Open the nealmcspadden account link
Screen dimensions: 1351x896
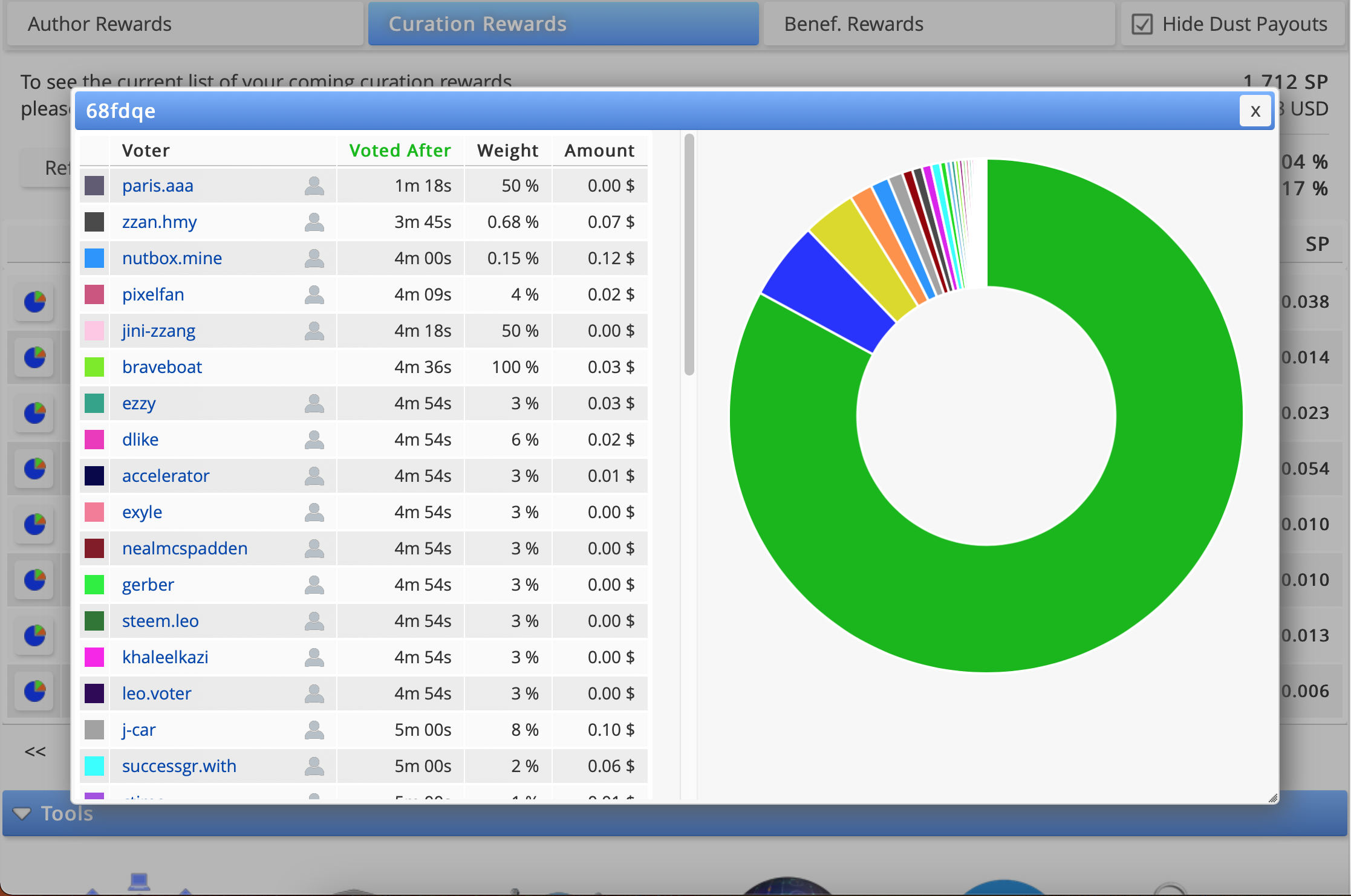(184, 548)
